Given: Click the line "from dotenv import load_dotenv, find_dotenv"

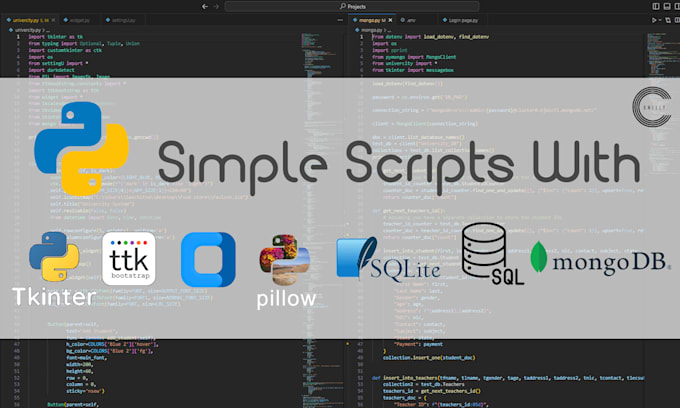Looking at the screenshot, I should click(431, 37).
